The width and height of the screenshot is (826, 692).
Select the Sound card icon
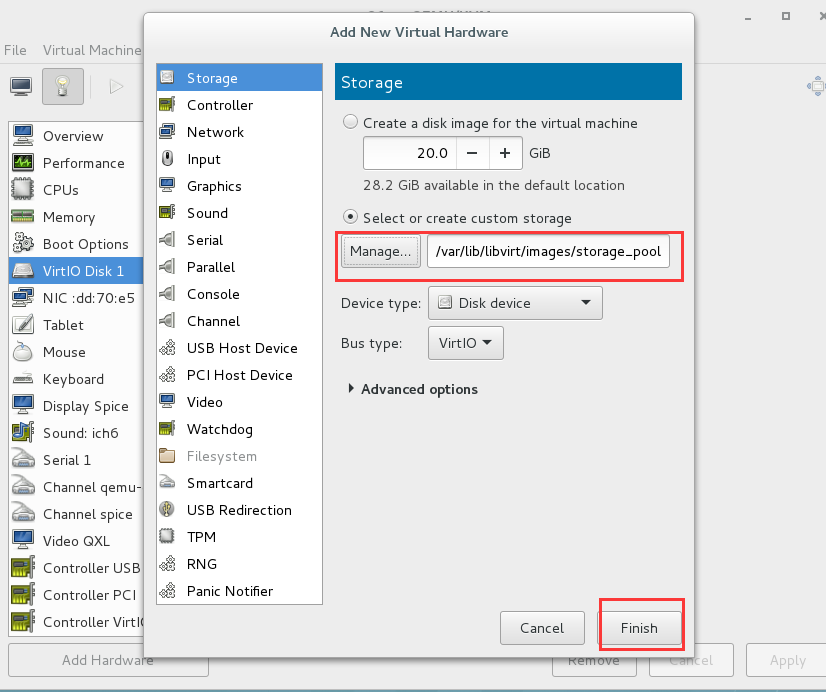pos(168,213)
